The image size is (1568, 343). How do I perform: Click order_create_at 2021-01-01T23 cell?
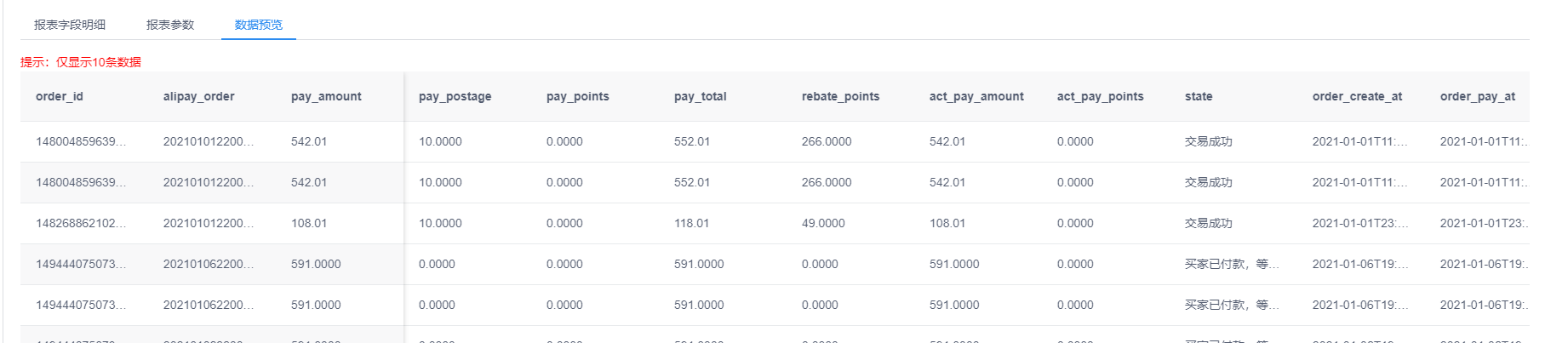pos(1360,223)
